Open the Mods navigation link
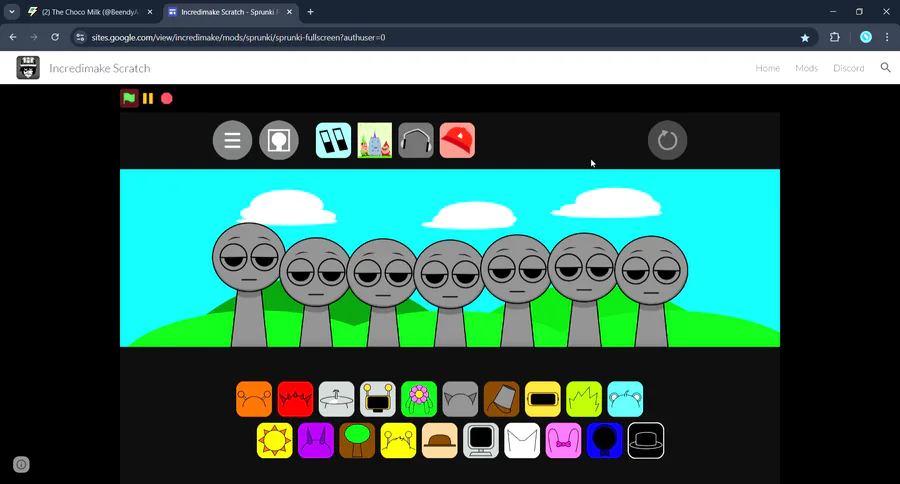Viewport: 900px width, 484px height. 806,68
